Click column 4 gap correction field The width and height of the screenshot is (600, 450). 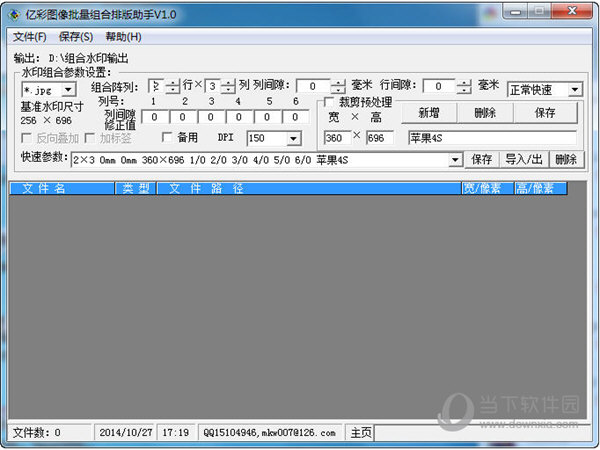(x=239, y=117)
